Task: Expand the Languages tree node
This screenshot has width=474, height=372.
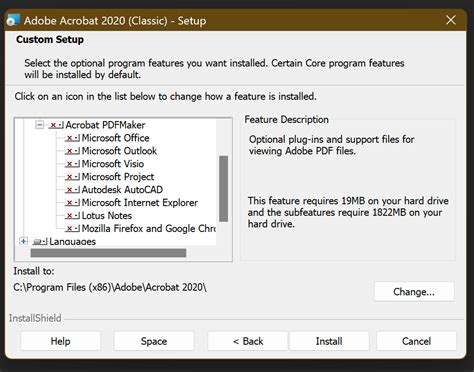Action: pyautogui.click(x=23, y=241)
